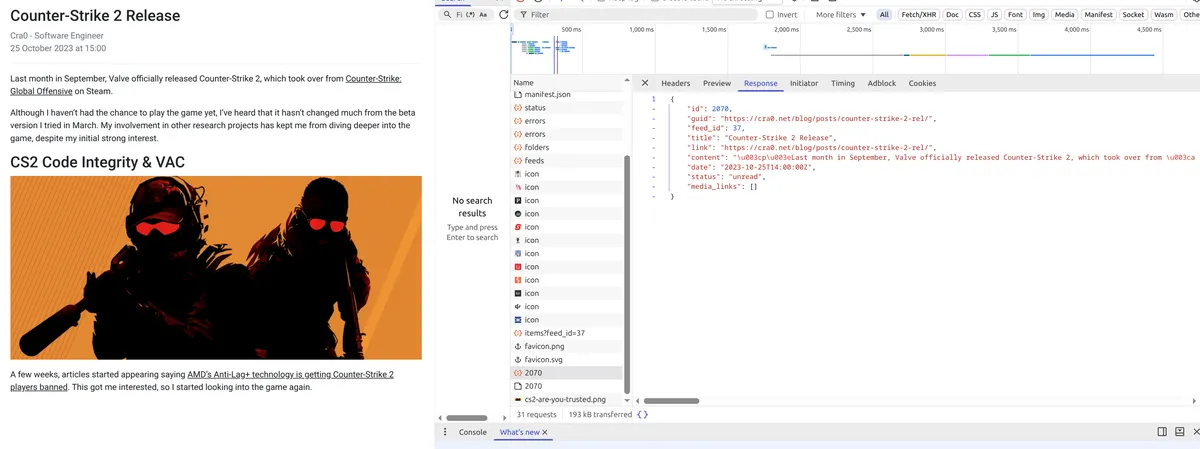1200x449 pixels.
Task: Select the JS request type filter
Action: pyautogui.click(x=994, y=15)
